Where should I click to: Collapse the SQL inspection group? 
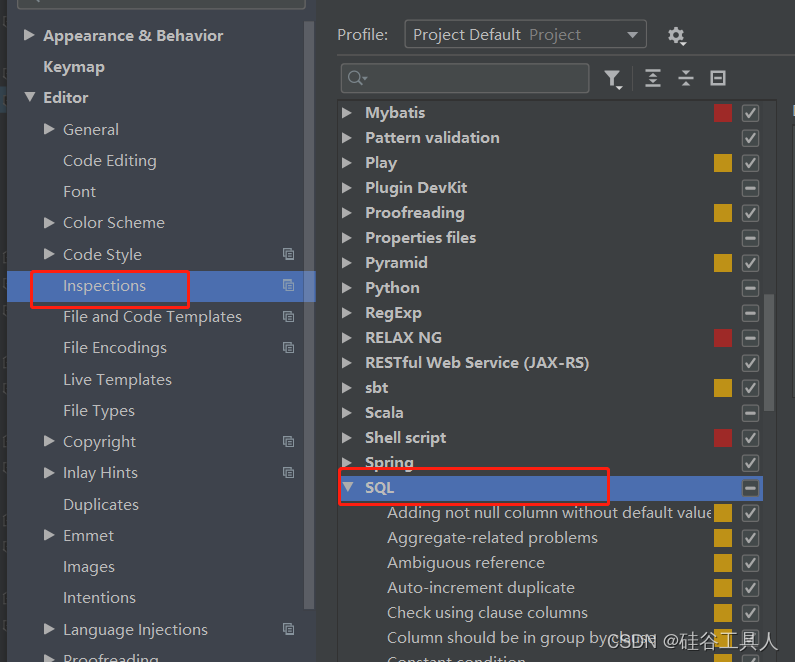(x=348, y=487)
